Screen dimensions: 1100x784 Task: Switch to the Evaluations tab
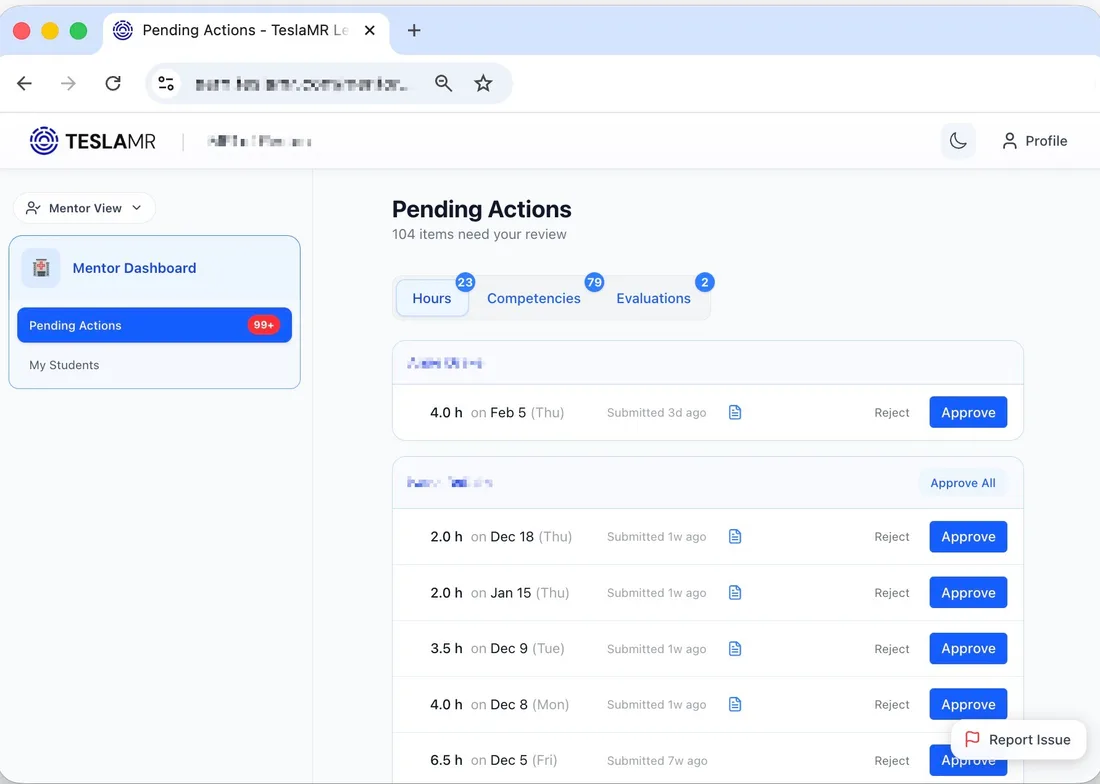653,298
